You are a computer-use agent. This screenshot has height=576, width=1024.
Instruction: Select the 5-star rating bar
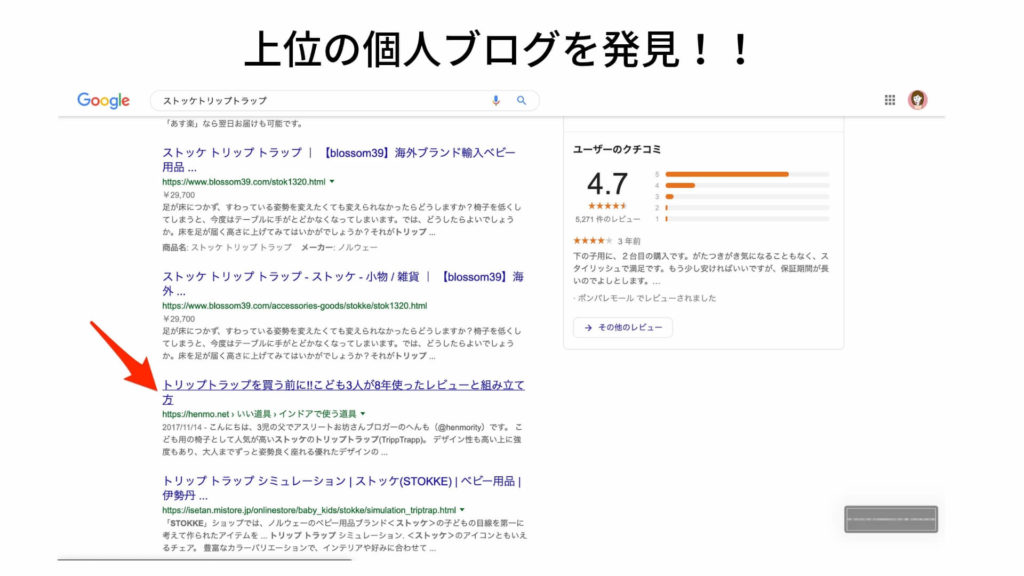(746, 174)
